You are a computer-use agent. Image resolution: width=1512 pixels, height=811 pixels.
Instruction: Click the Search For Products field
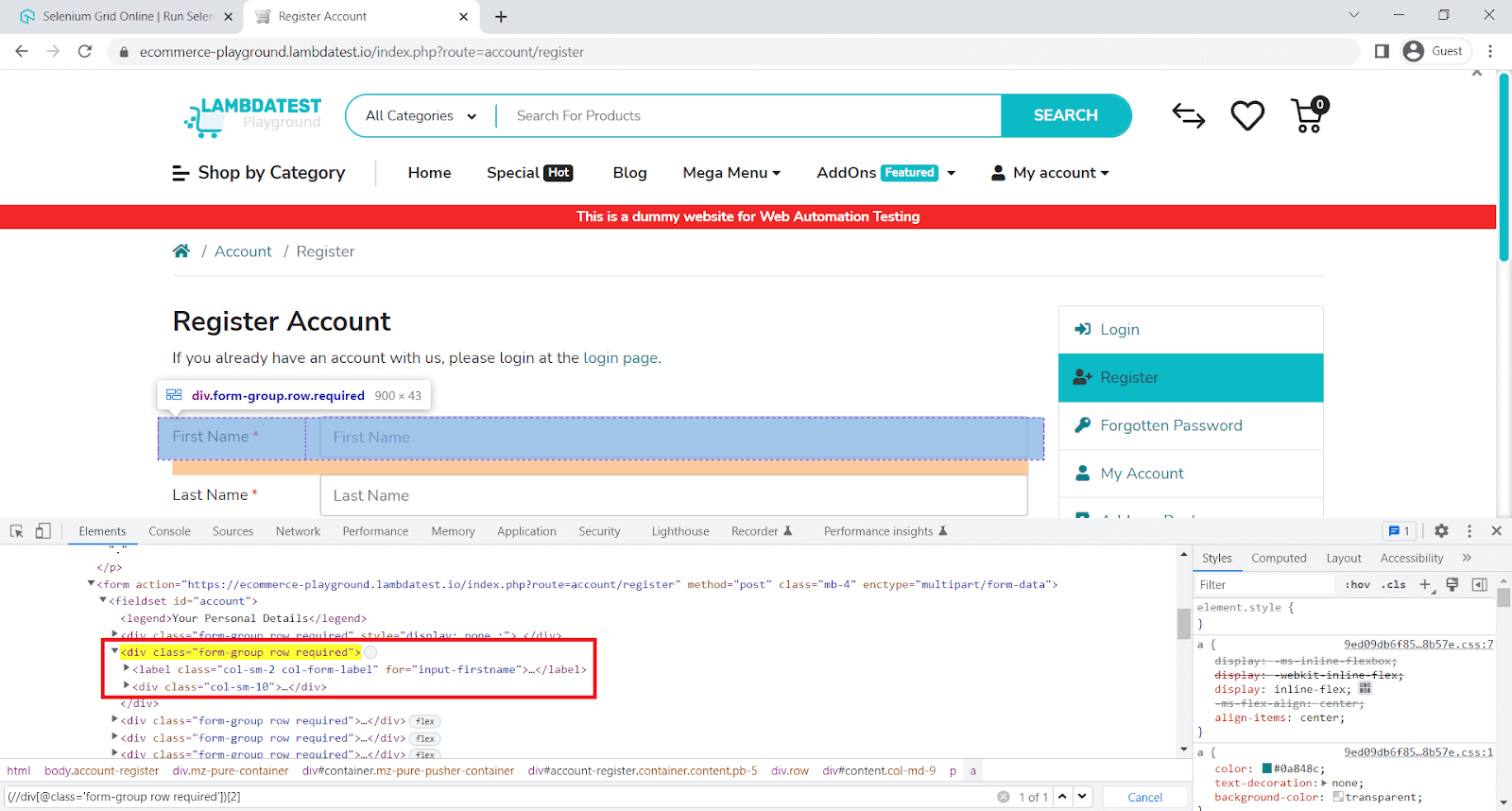tap(747, 115)
